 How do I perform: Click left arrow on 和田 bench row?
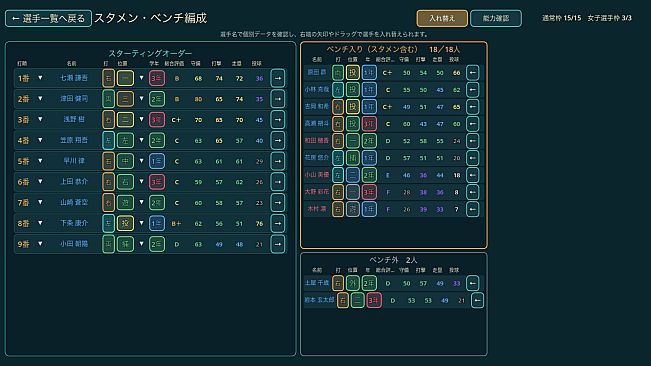tap(472, 141)
